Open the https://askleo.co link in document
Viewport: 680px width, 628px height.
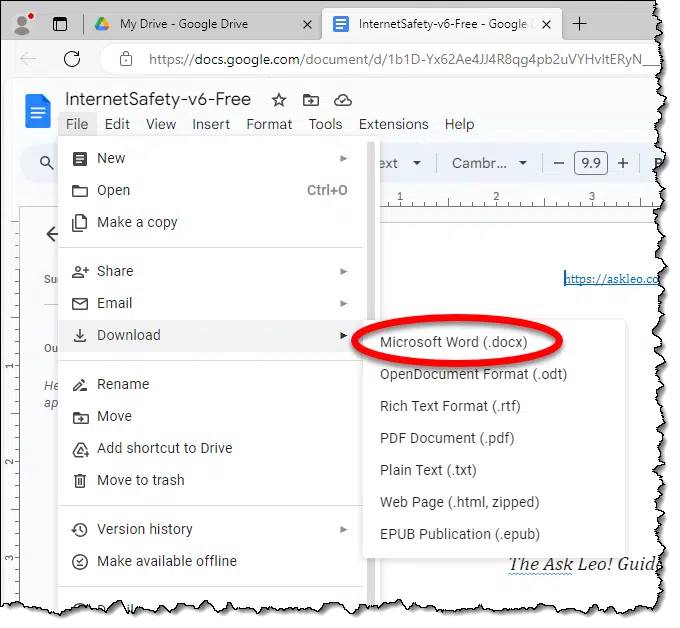pyautogui.click(x=611, y=279)
